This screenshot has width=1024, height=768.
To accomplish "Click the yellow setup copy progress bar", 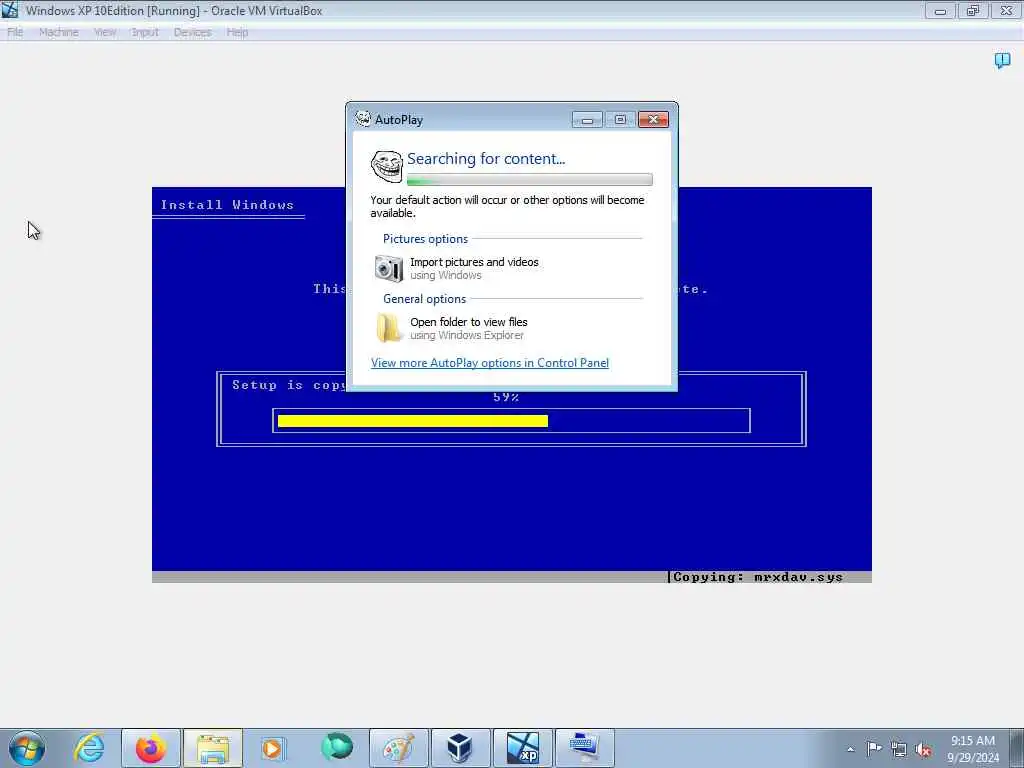I will pyautogui.click(x=413, y=421).
